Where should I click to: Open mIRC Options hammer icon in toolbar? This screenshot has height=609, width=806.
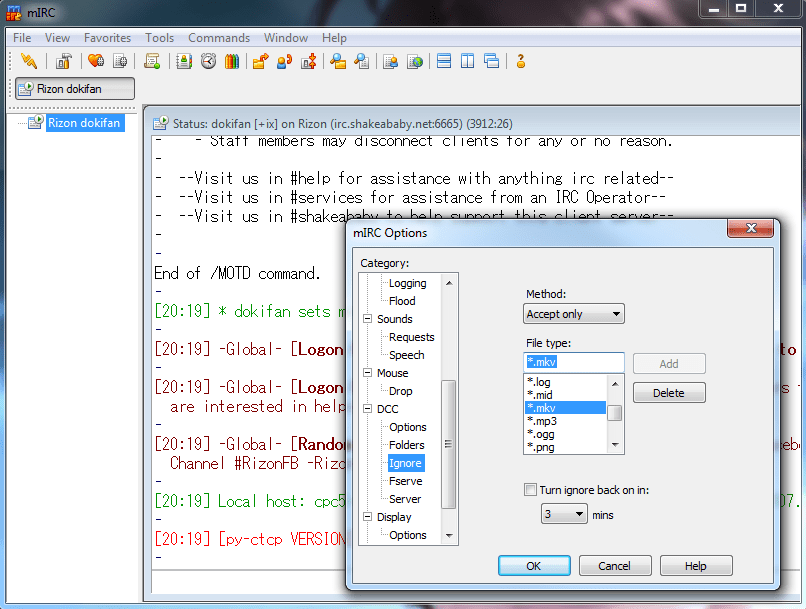pyautogui.click(x=64, y=61)
